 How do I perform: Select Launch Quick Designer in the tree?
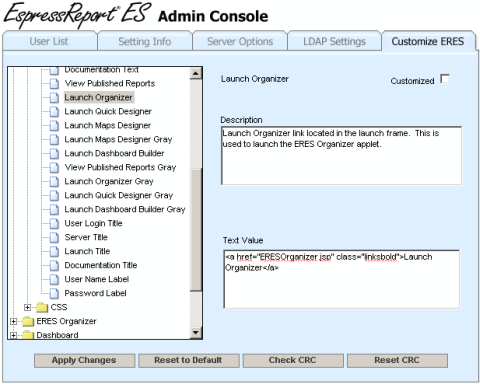[x=108, y=111]
